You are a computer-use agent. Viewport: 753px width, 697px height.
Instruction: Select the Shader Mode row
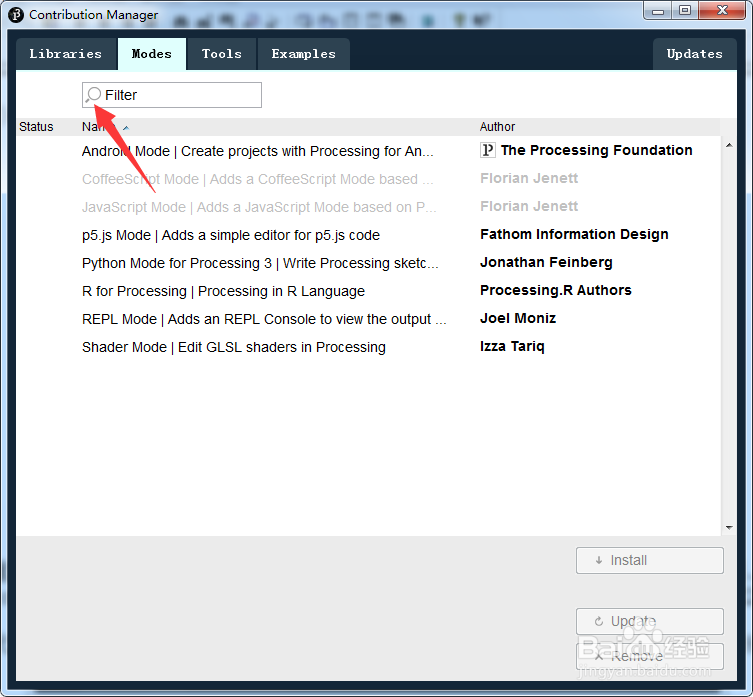tap(368, 347)
